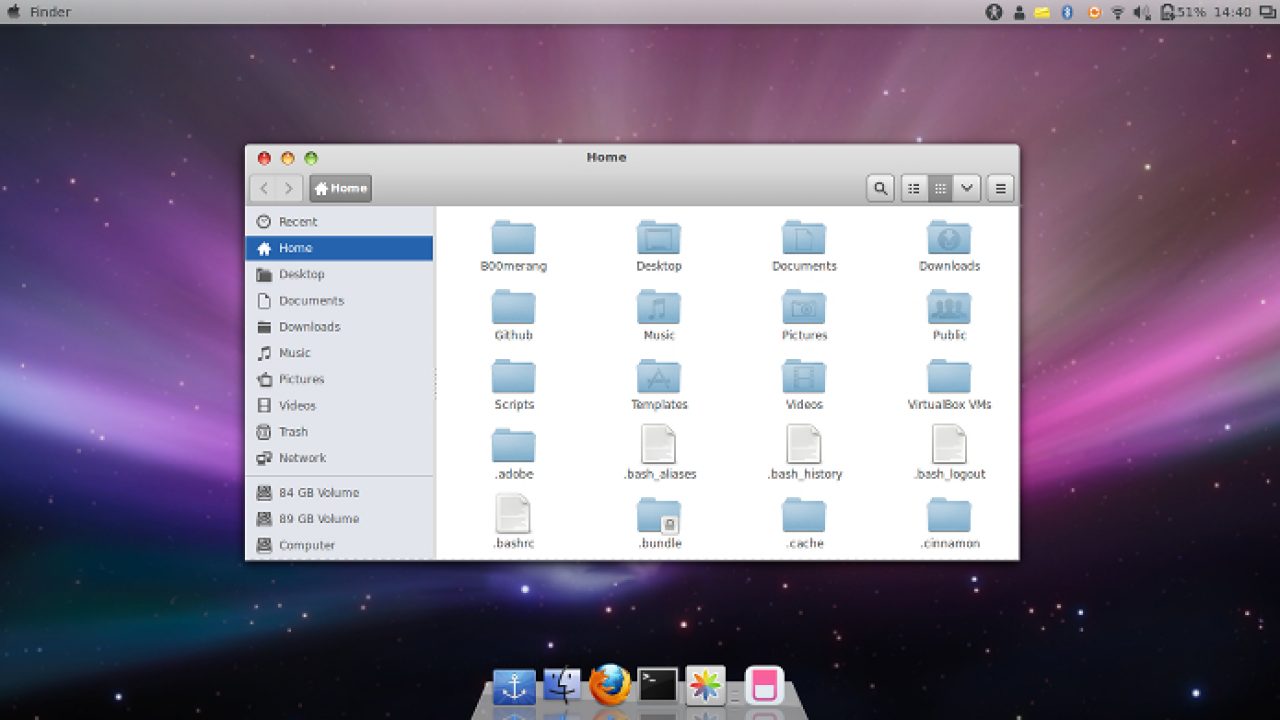
Task: Open the Terminal from the dock
Action: coord(658,686)
